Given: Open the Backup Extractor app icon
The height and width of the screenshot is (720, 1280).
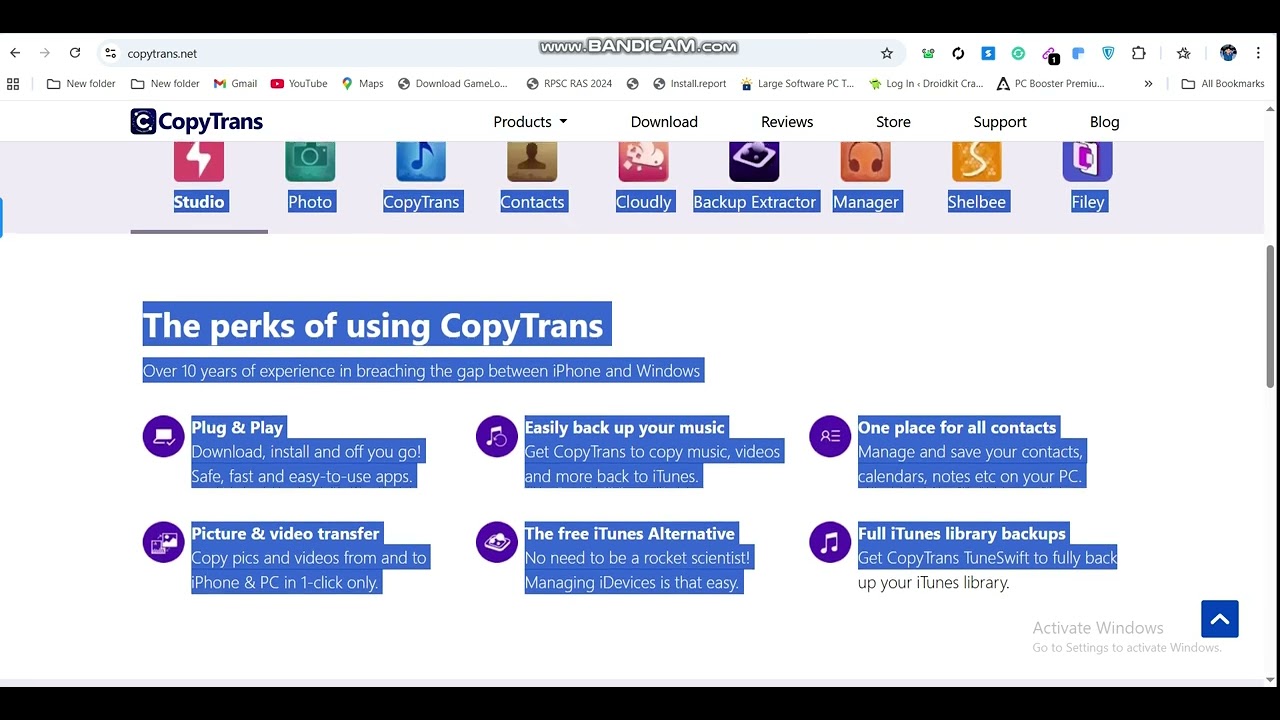Looking at the screenshot, I should pyautogui.click(x=754, y=161).
